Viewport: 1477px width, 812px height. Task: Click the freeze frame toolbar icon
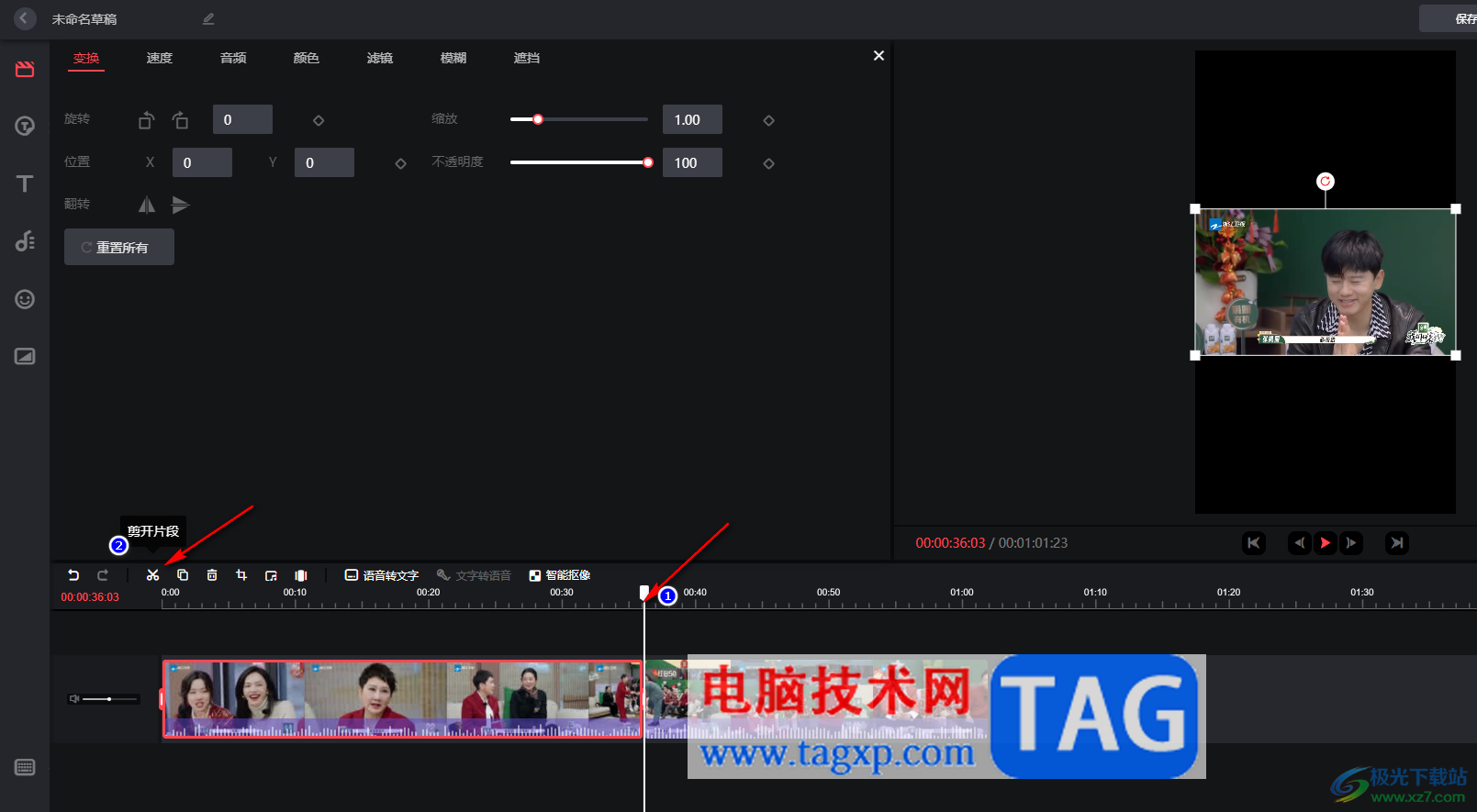click(x=301, y=575)
